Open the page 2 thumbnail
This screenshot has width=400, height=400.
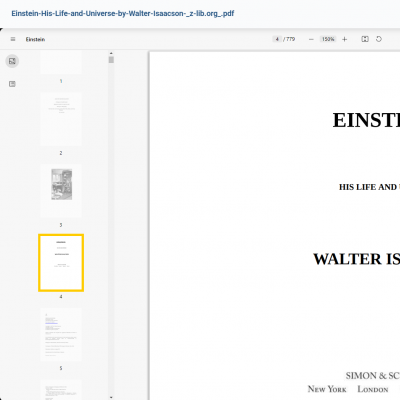[x=61, y=119]
